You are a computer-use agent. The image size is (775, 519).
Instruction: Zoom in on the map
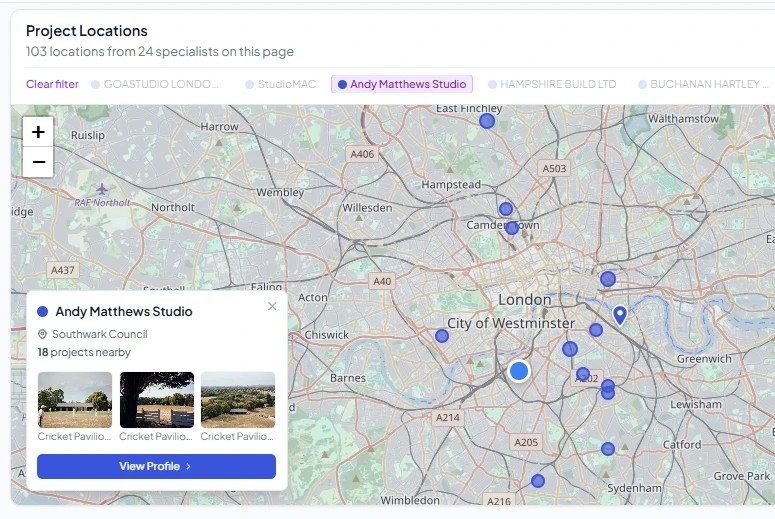click(x=38, y=132)
